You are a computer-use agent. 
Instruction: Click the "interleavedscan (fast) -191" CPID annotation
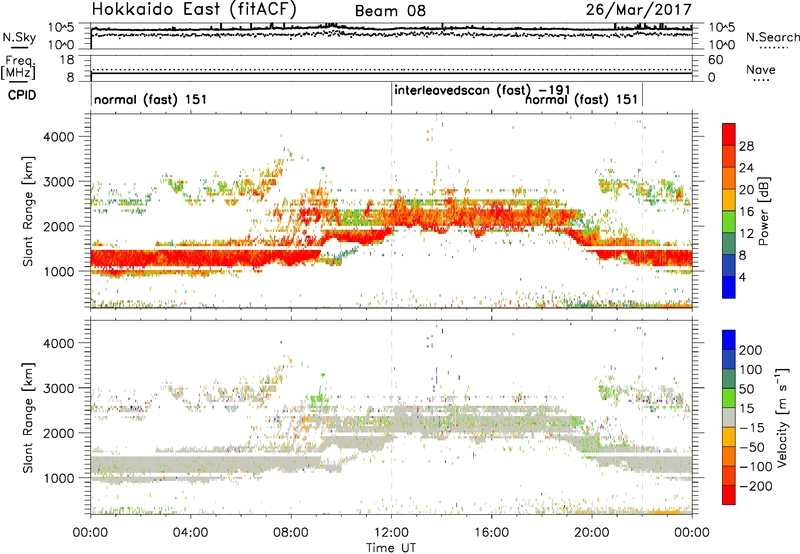482,90
